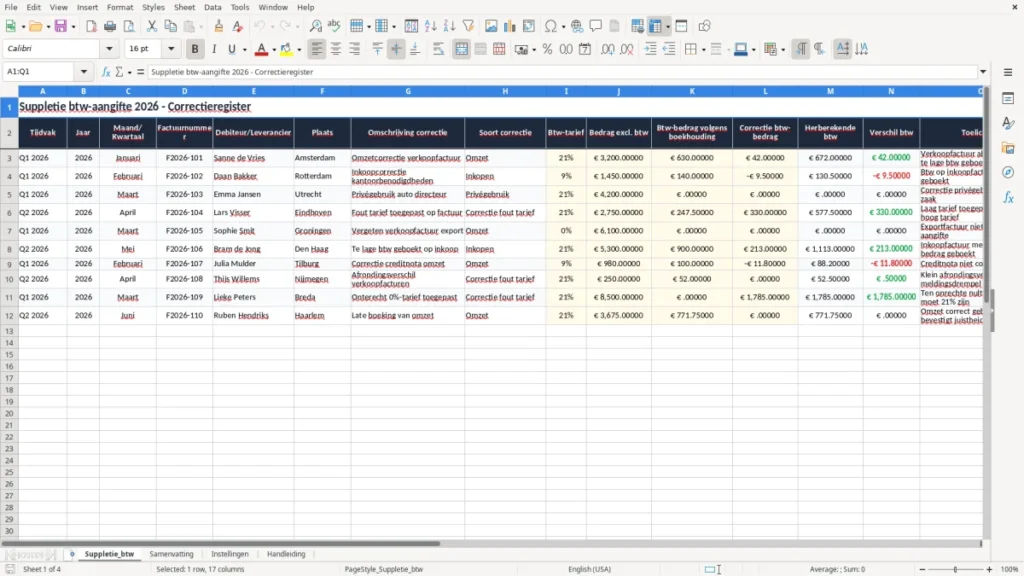Toggle Italic formatting
The width and height of the screenshot is (1024, 576).
point(214,49)
